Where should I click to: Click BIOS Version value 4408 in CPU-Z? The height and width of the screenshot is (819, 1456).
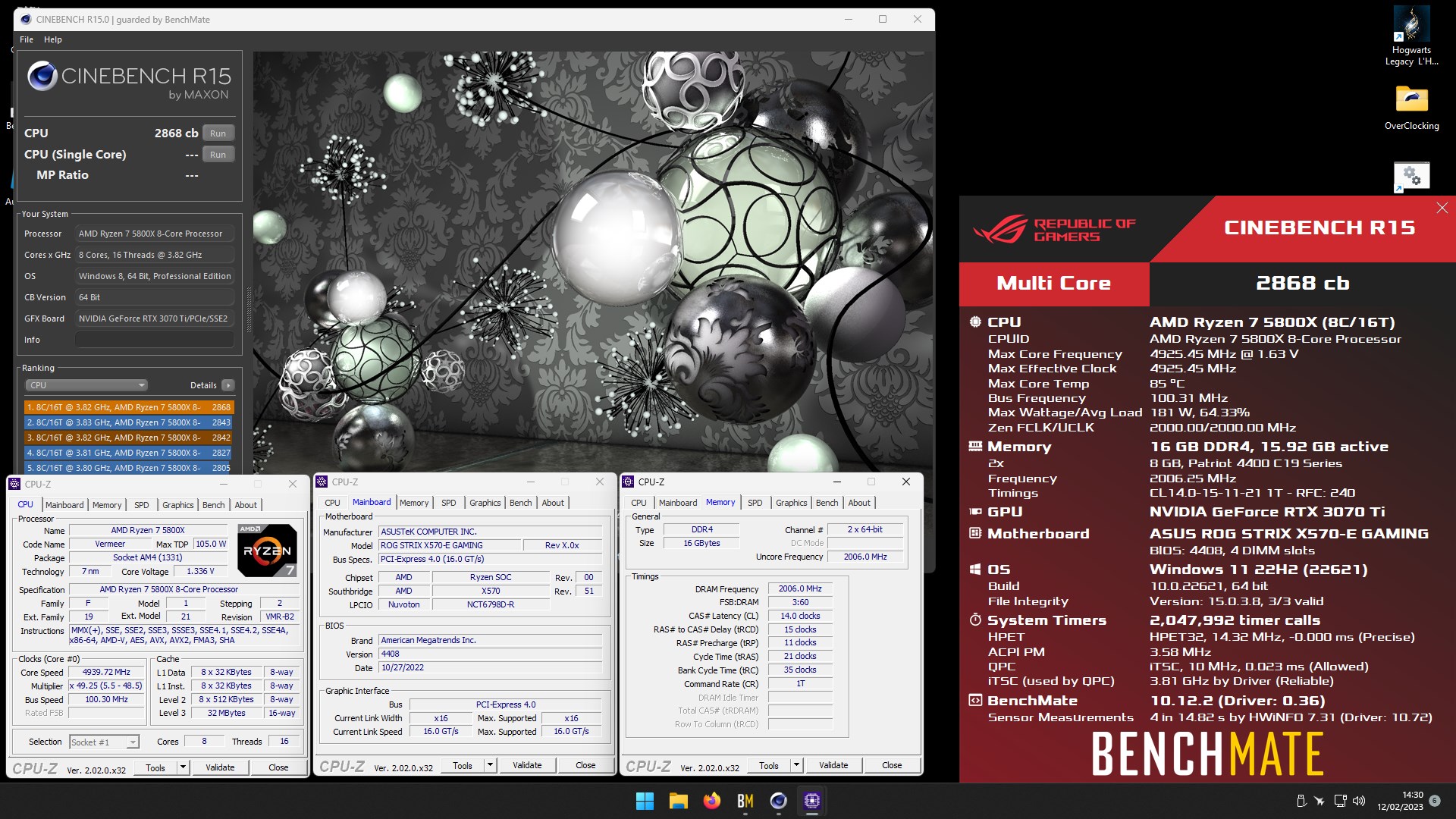490,654
